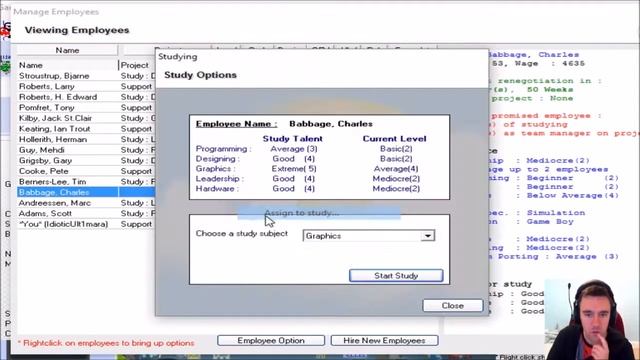This screenshot has width=640, height=360.
Task: Click the Employee Option button
Action: (x=271, y=340)
